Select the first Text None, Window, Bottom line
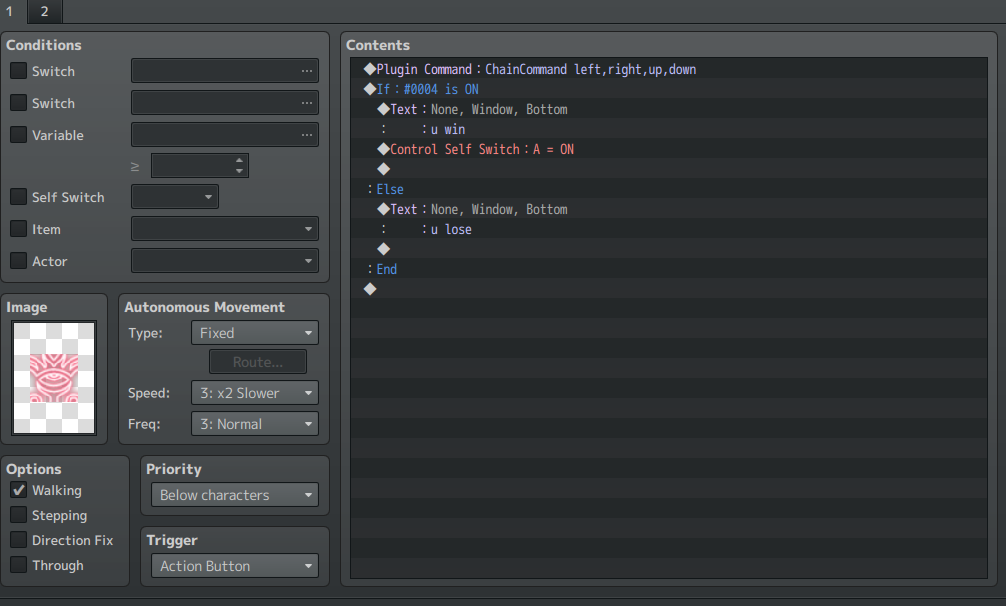Viewport: 1006px width, 606px height. [x=669, y=109]
